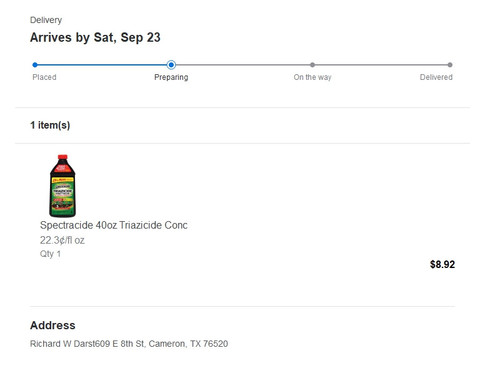Select the Delivered status label
Viewport: 500px width, 391px height.
(x=436, y=77)
